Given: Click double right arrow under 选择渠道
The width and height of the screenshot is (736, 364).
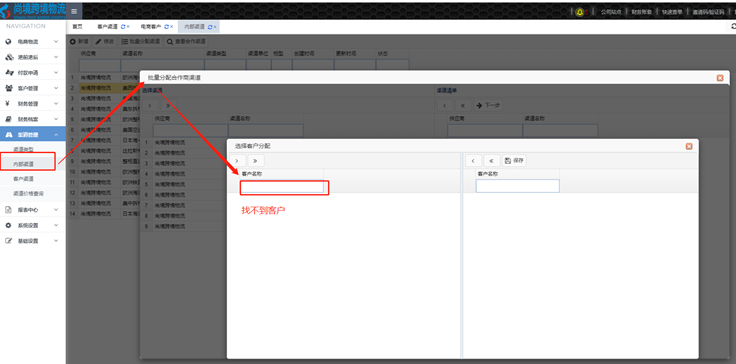Looking at the screenshot, I should tap(169, 105).
